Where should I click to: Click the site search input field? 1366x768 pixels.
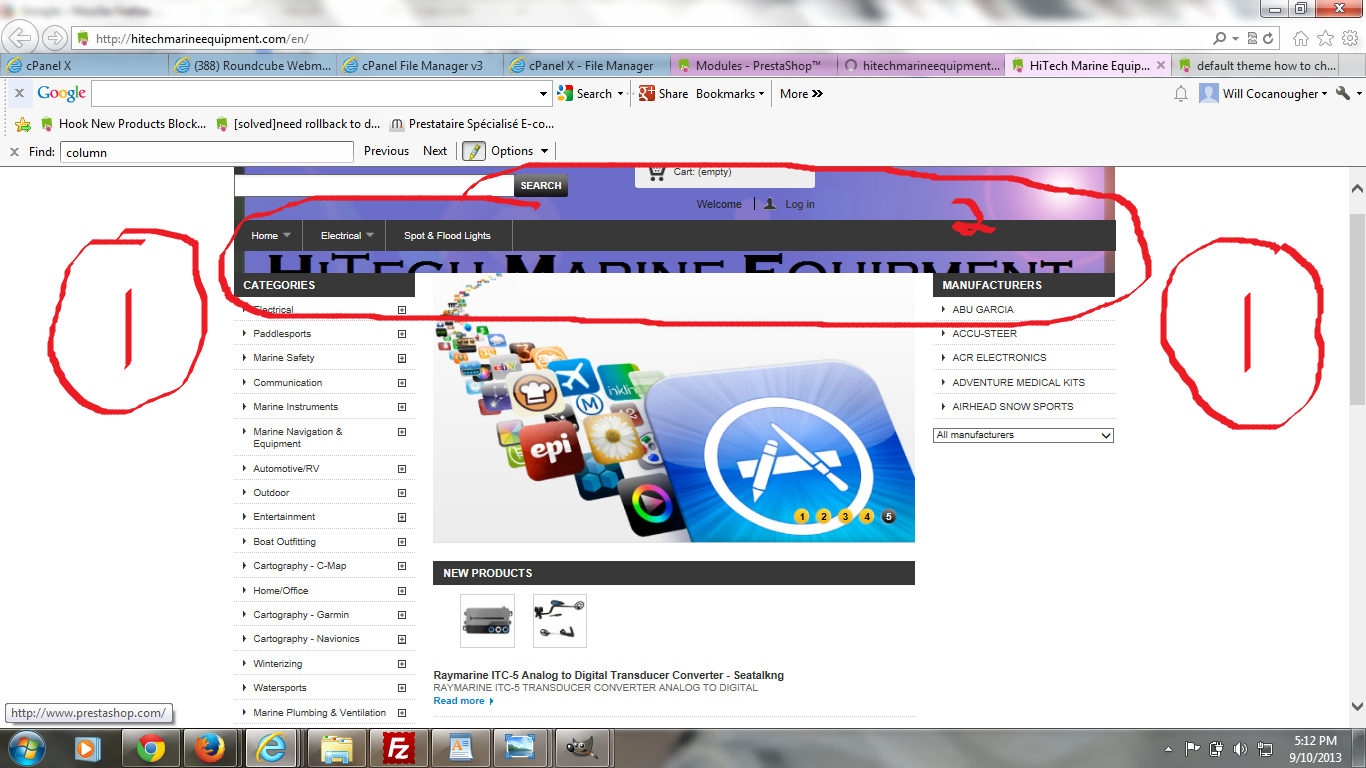pyautogui.click(x=374, y=185)
